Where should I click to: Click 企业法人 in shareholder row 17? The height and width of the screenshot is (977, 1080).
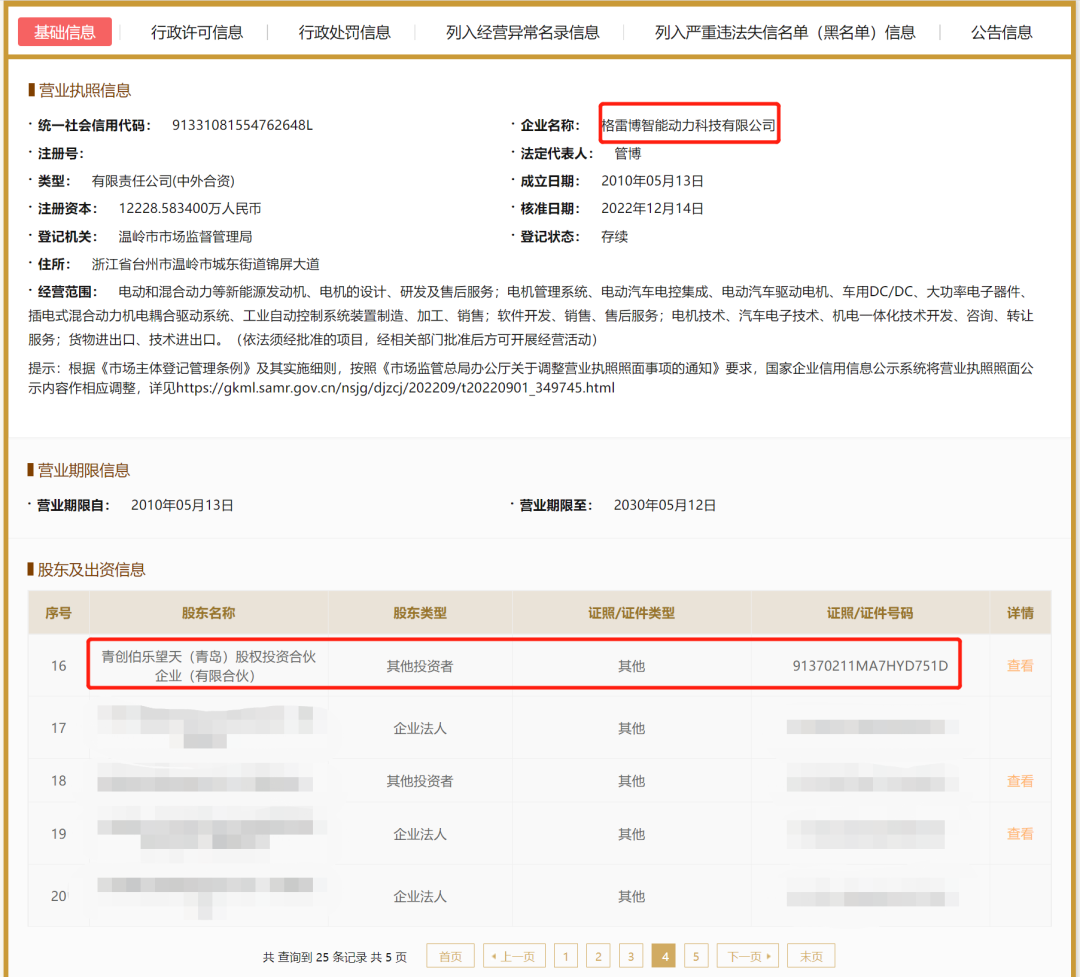tap(419, 728)
